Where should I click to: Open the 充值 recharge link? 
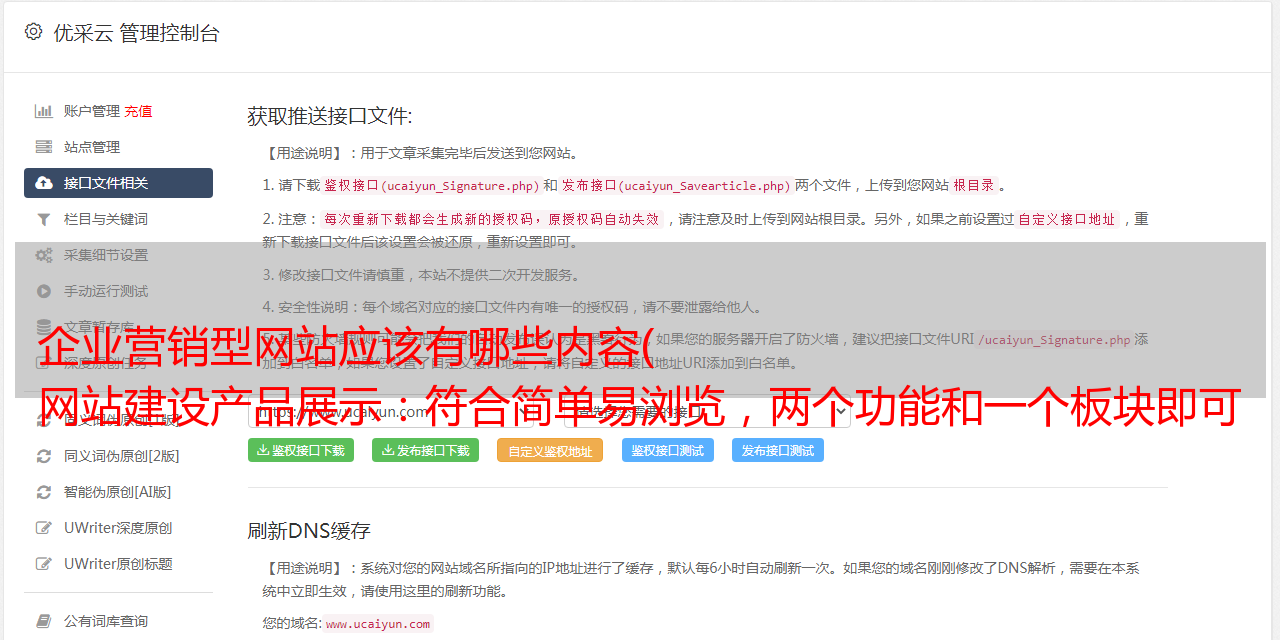pos(139,111)
